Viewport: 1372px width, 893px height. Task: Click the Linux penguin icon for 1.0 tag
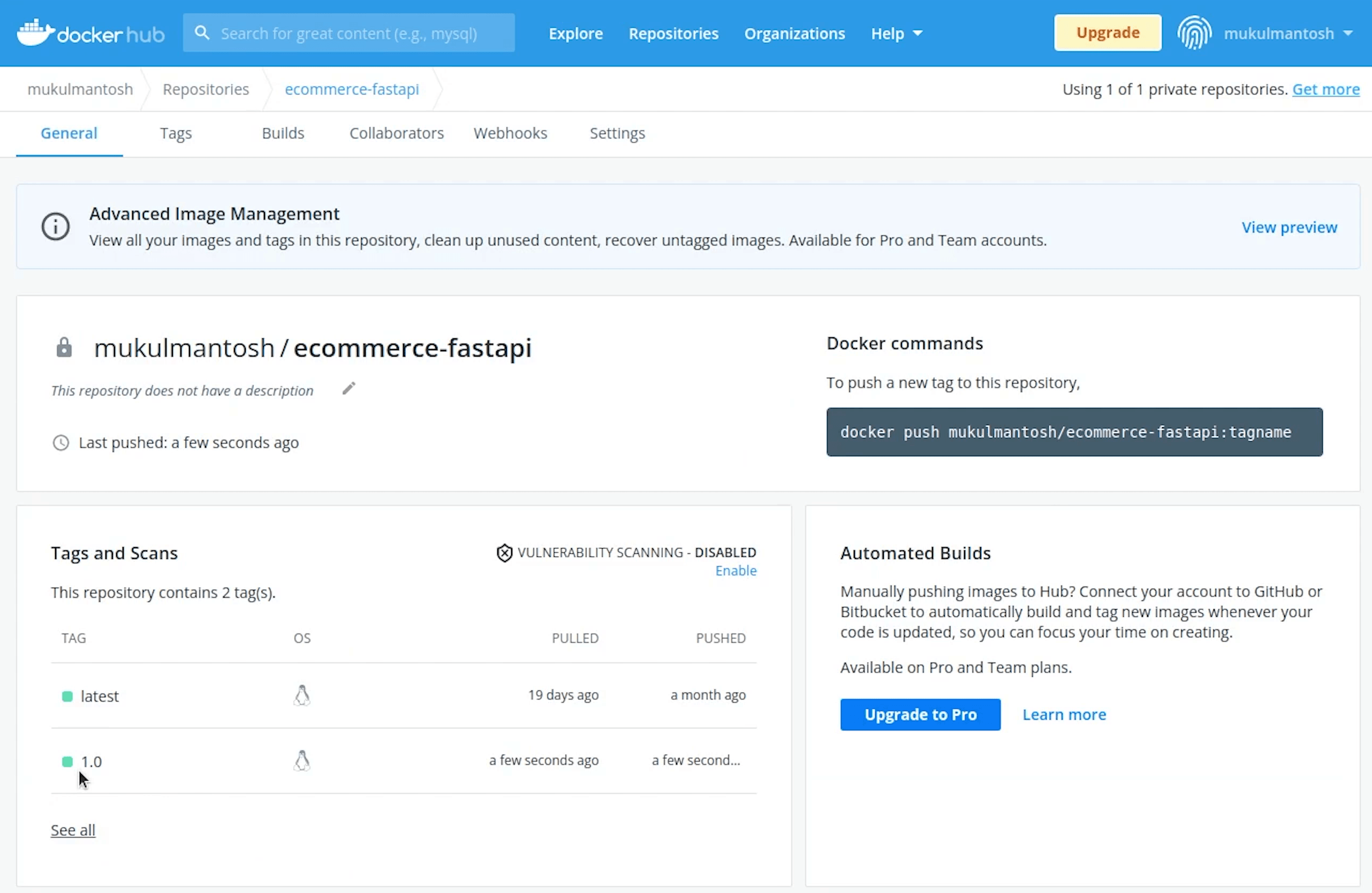pyautogui.click(x=302, y=761)
